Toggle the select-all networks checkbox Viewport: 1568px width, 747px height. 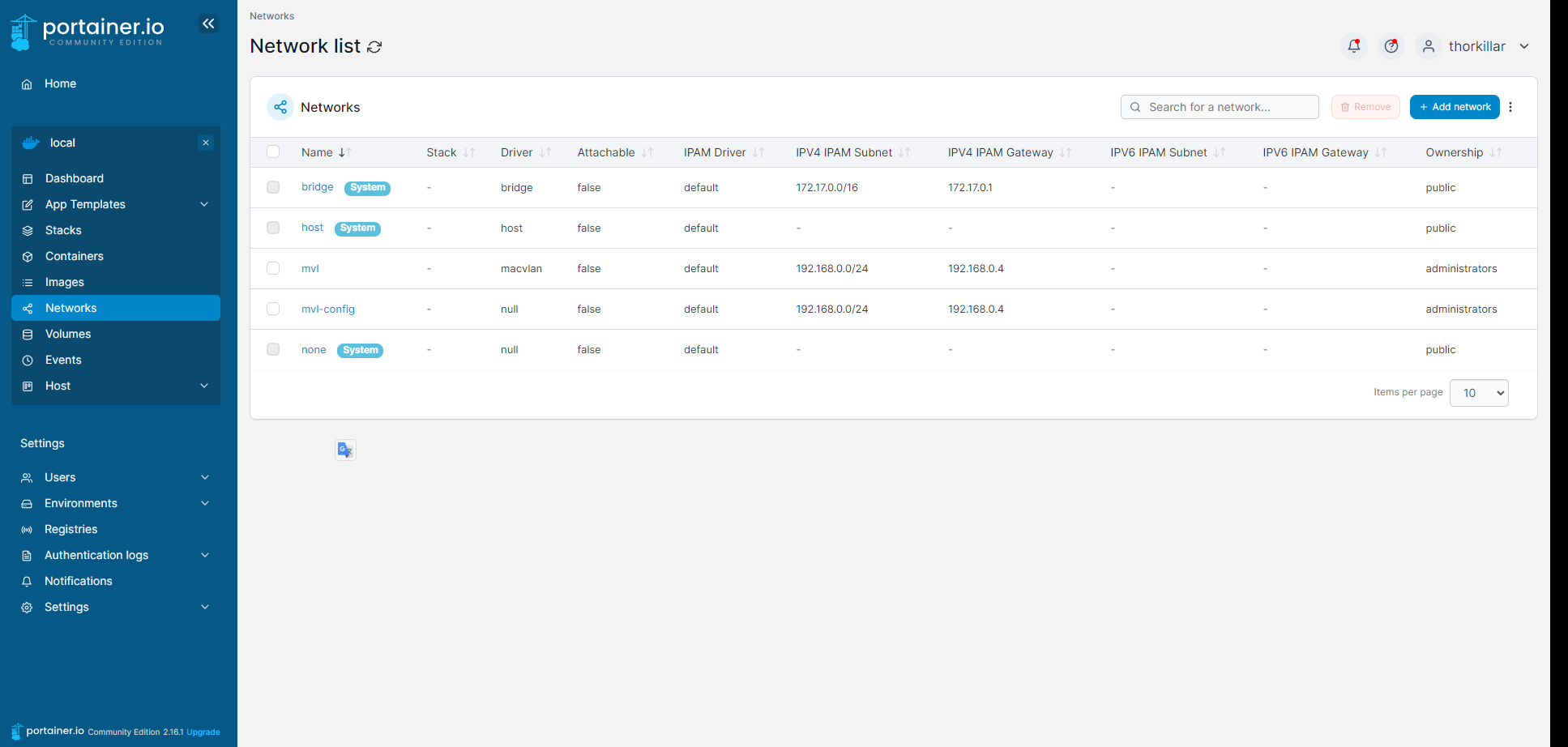(x=273, y=152)
